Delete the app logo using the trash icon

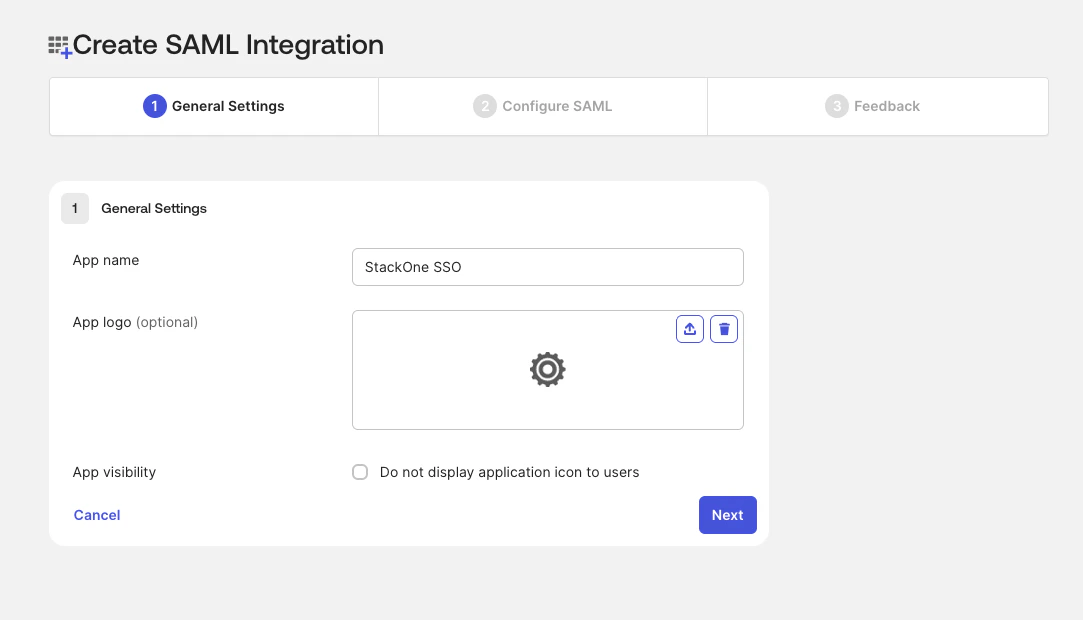point(723,328)
